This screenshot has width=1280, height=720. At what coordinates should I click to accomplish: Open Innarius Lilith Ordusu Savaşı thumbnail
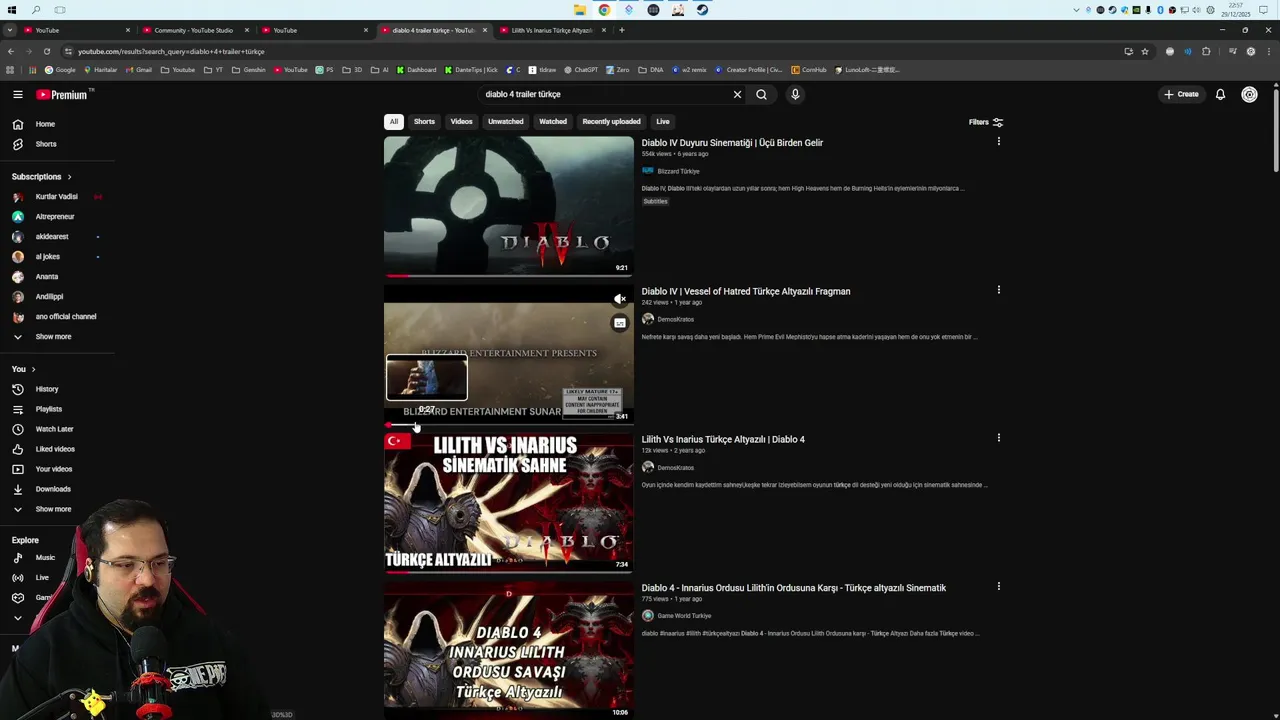point(508,650)
